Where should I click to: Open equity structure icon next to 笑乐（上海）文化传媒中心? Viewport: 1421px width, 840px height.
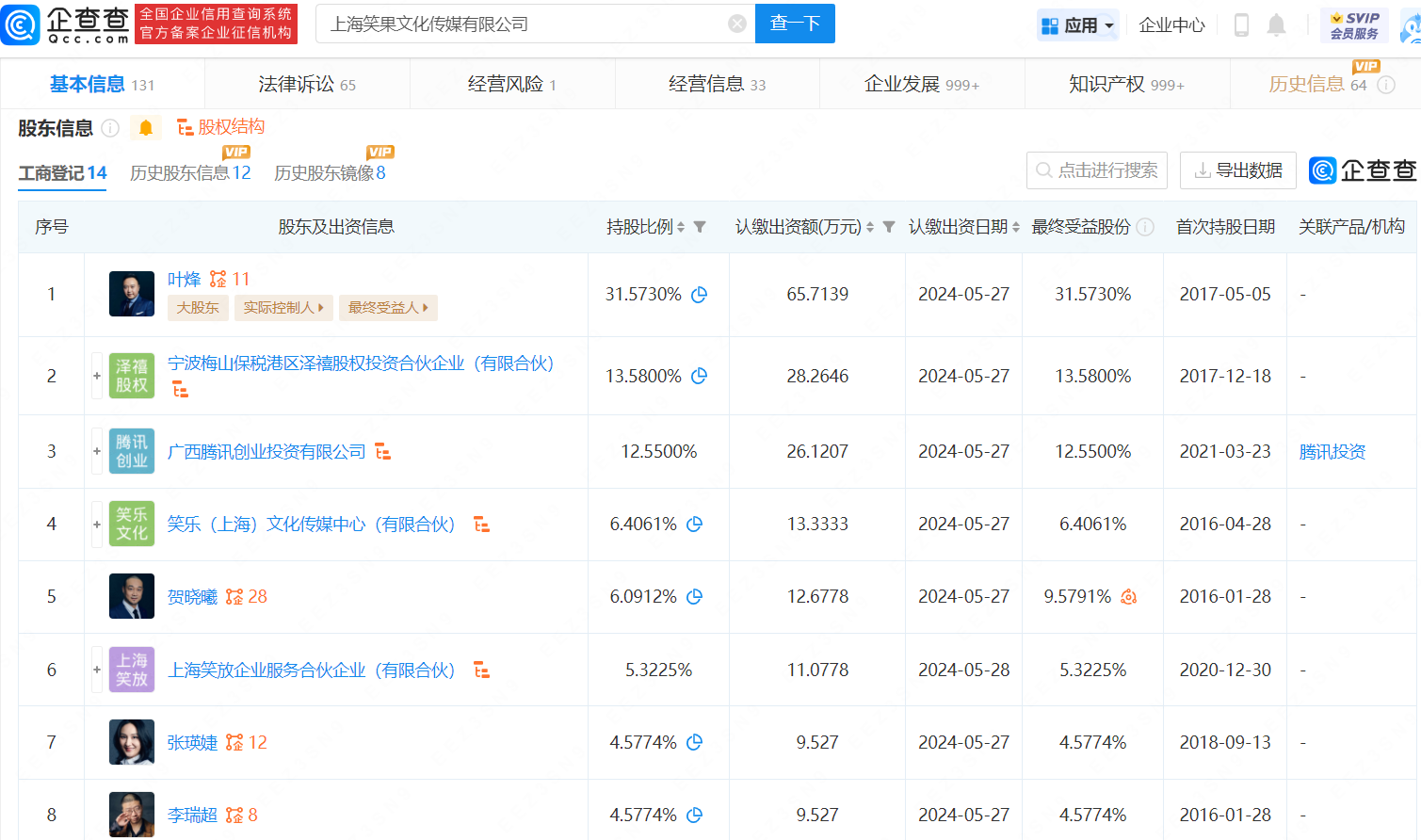click(481, 525)
